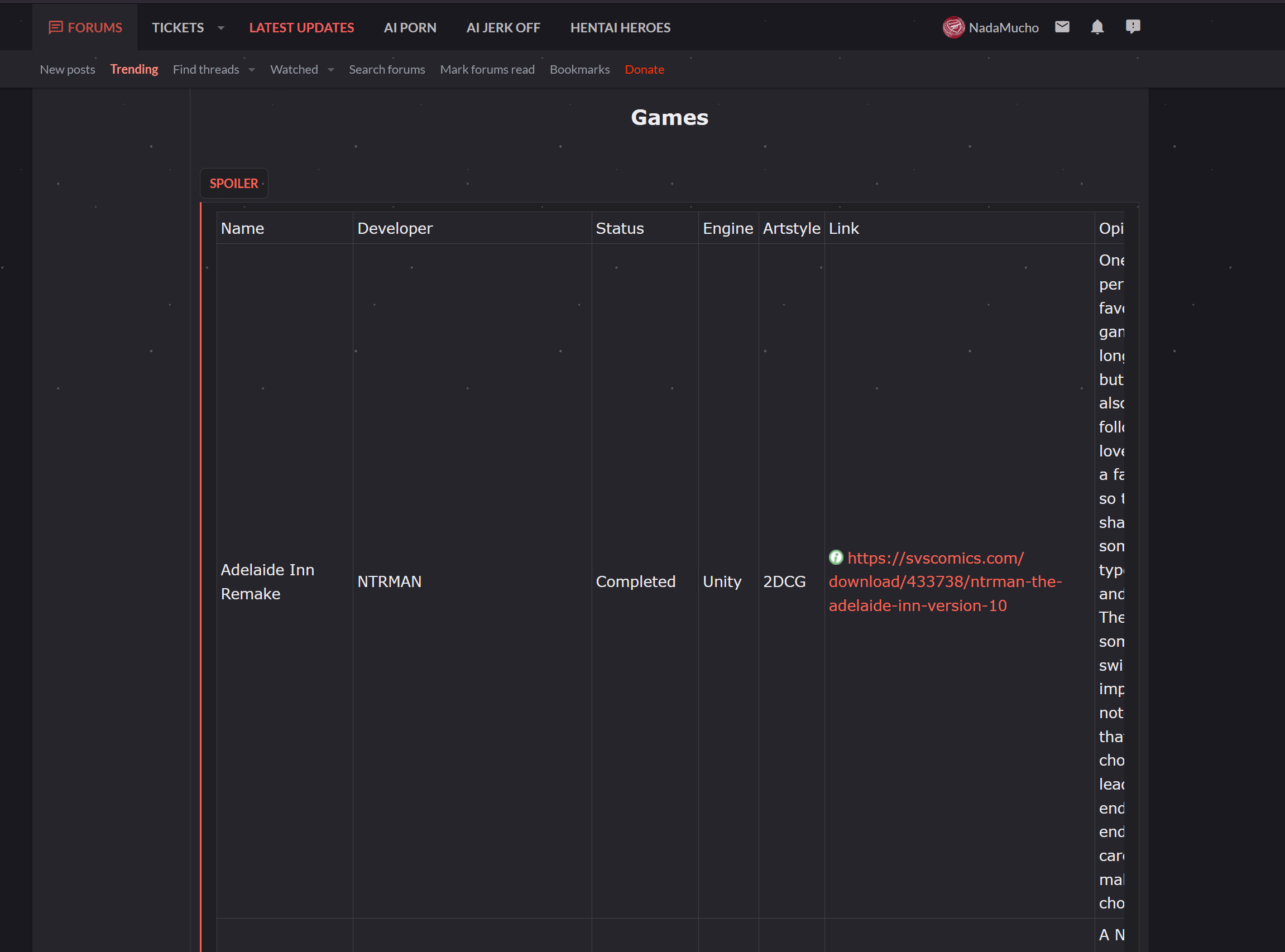Click the Donate link
The width and height of the screenshot is (1285, 952).
(644, 69)
